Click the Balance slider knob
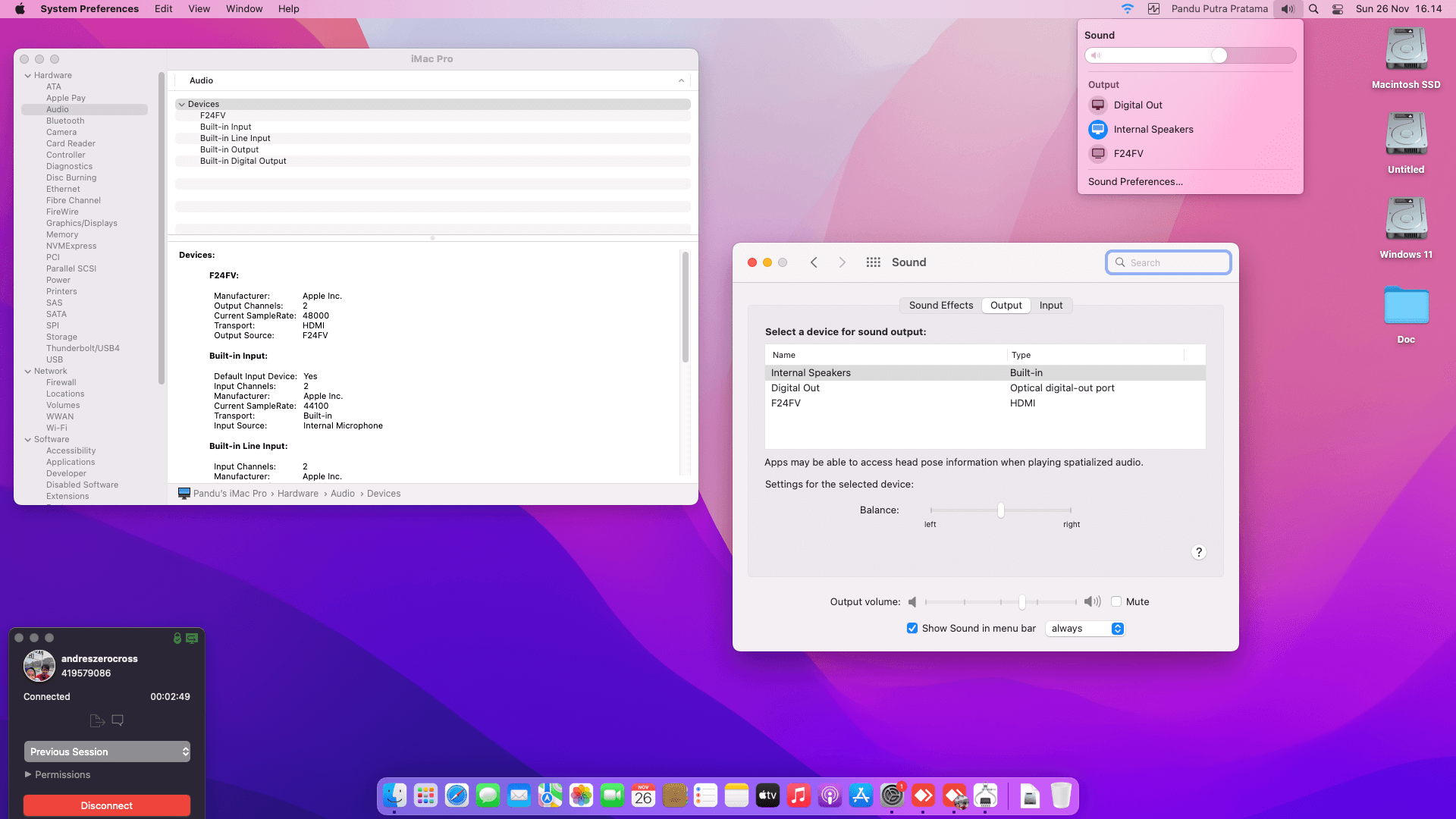The image size is (1456, 819). [1001, 510]
